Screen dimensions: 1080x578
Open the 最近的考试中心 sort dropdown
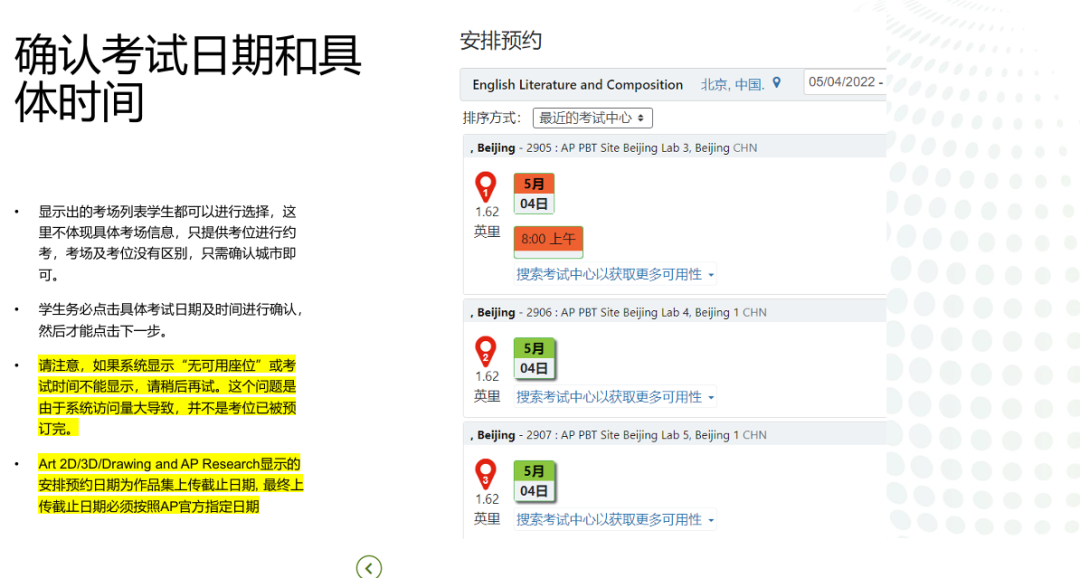(593, 118)
